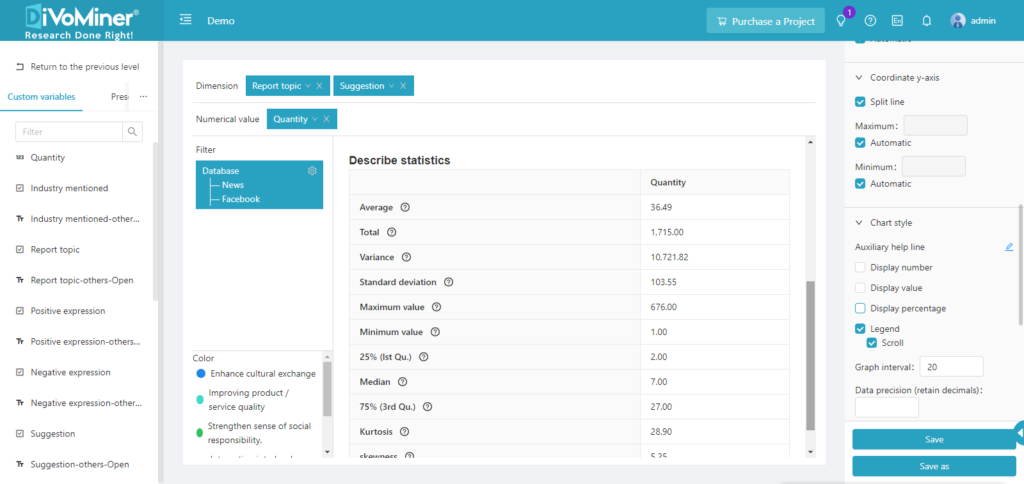The height and width of the screenshot is (484, 1024).
Task: Toggle the sidebar collapse hamburger icon
Action: 186,20
